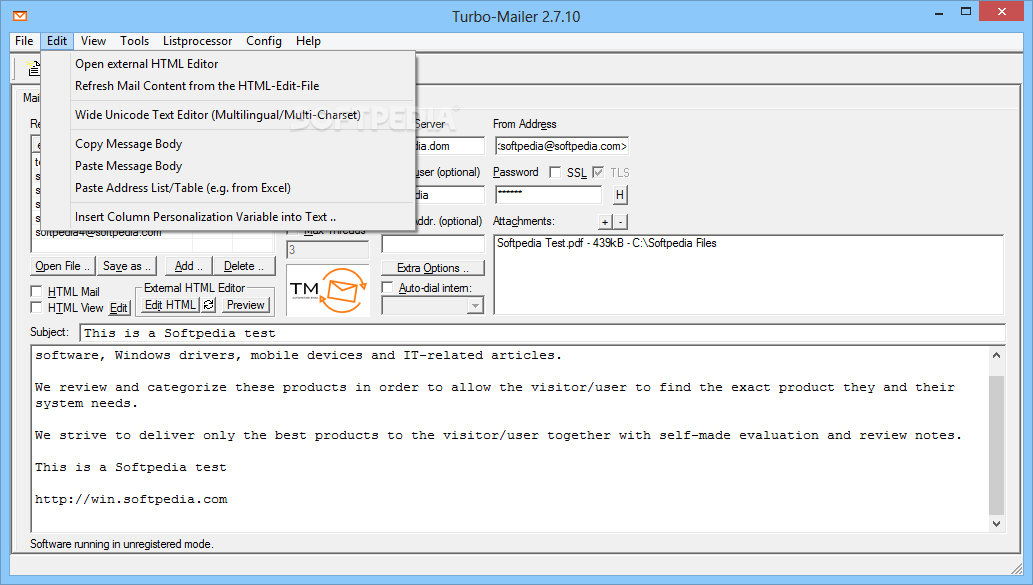1033x585 pixels.
Task: Click the From Address input field
Action: pos(561,146)
